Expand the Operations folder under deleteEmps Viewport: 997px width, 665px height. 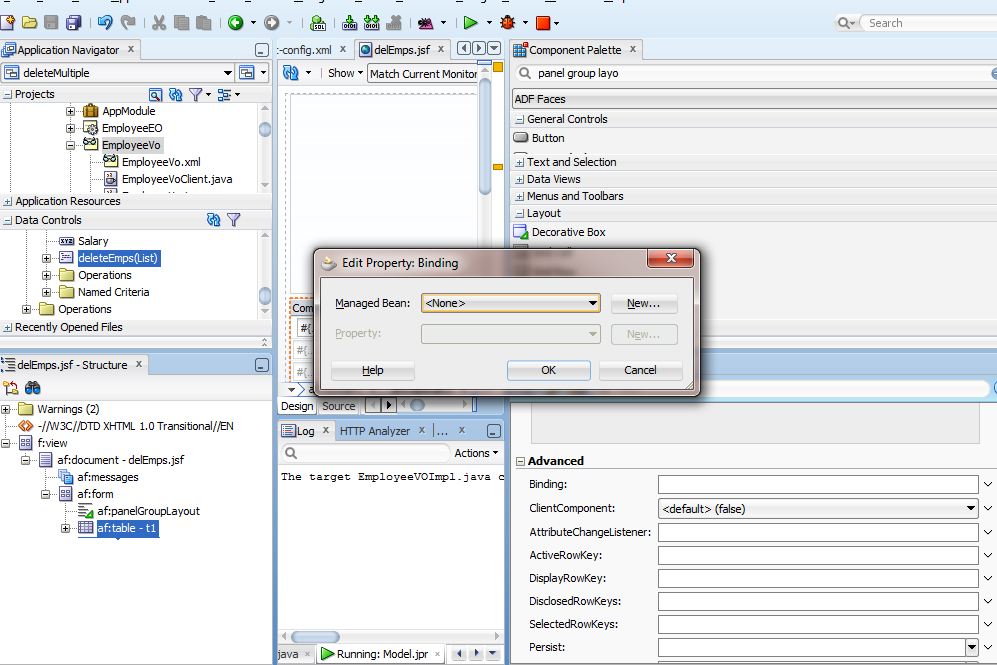pos(48,275)
